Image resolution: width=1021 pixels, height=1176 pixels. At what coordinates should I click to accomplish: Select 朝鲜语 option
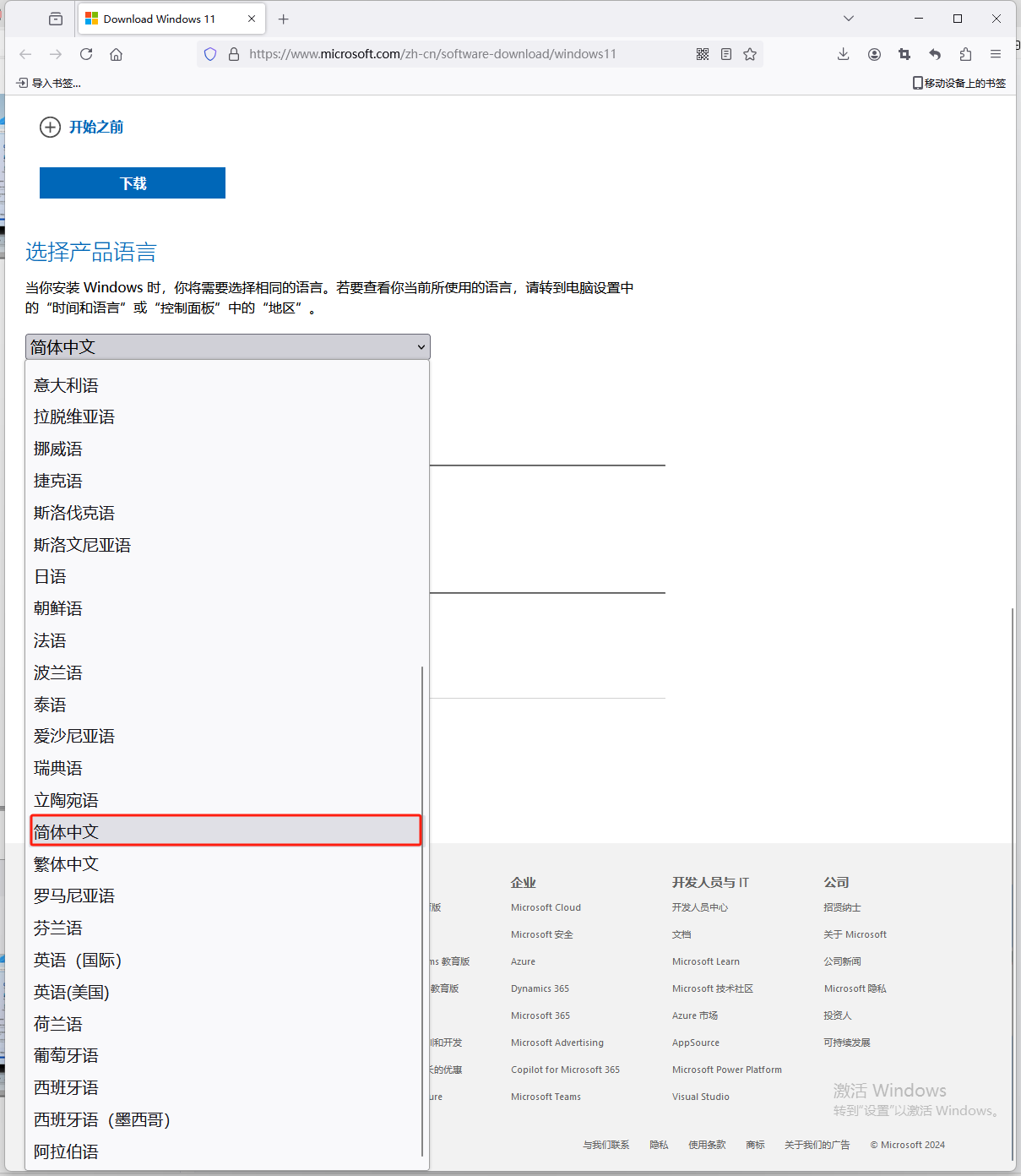224,608
